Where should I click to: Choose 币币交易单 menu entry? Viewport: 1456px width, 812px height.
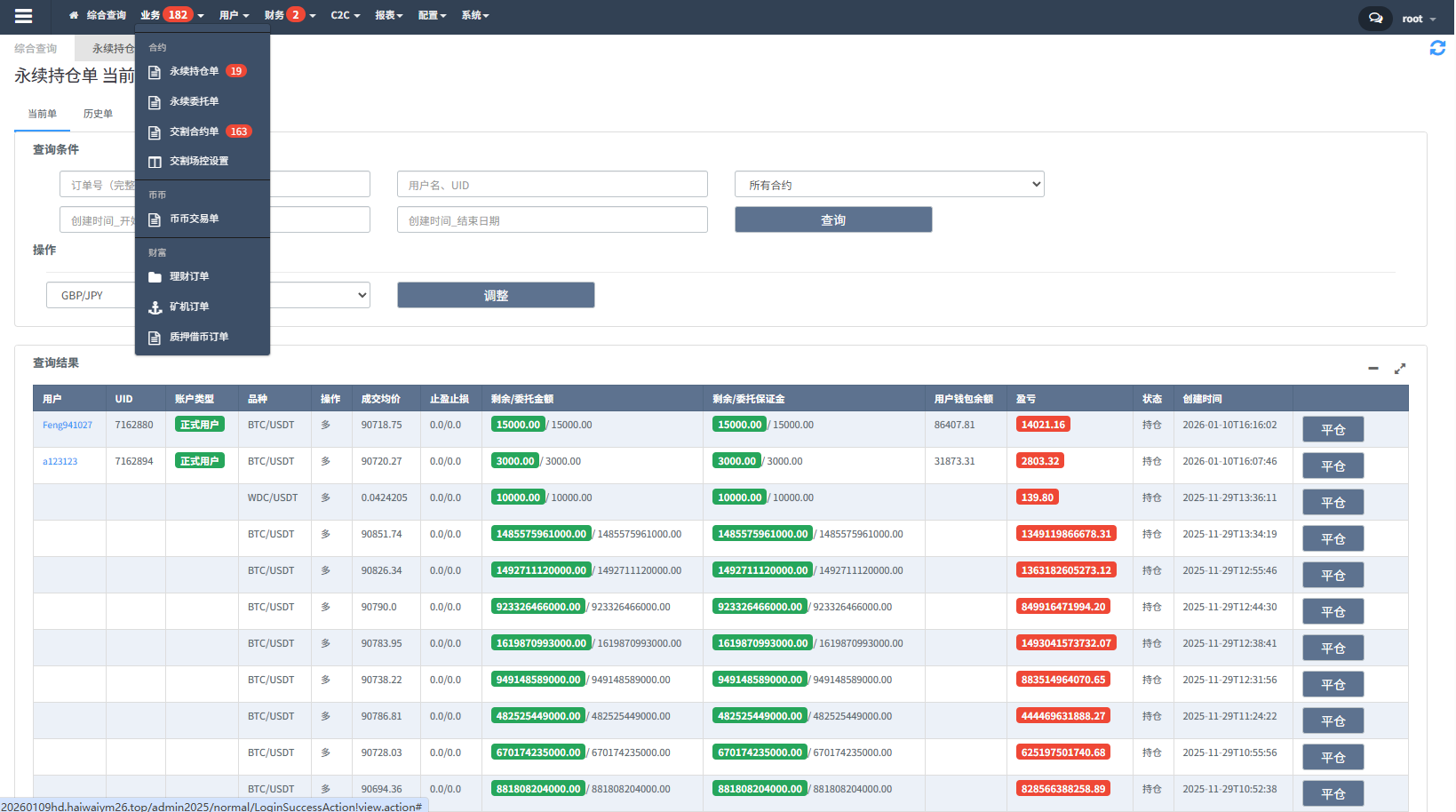[x=194, y=219]
